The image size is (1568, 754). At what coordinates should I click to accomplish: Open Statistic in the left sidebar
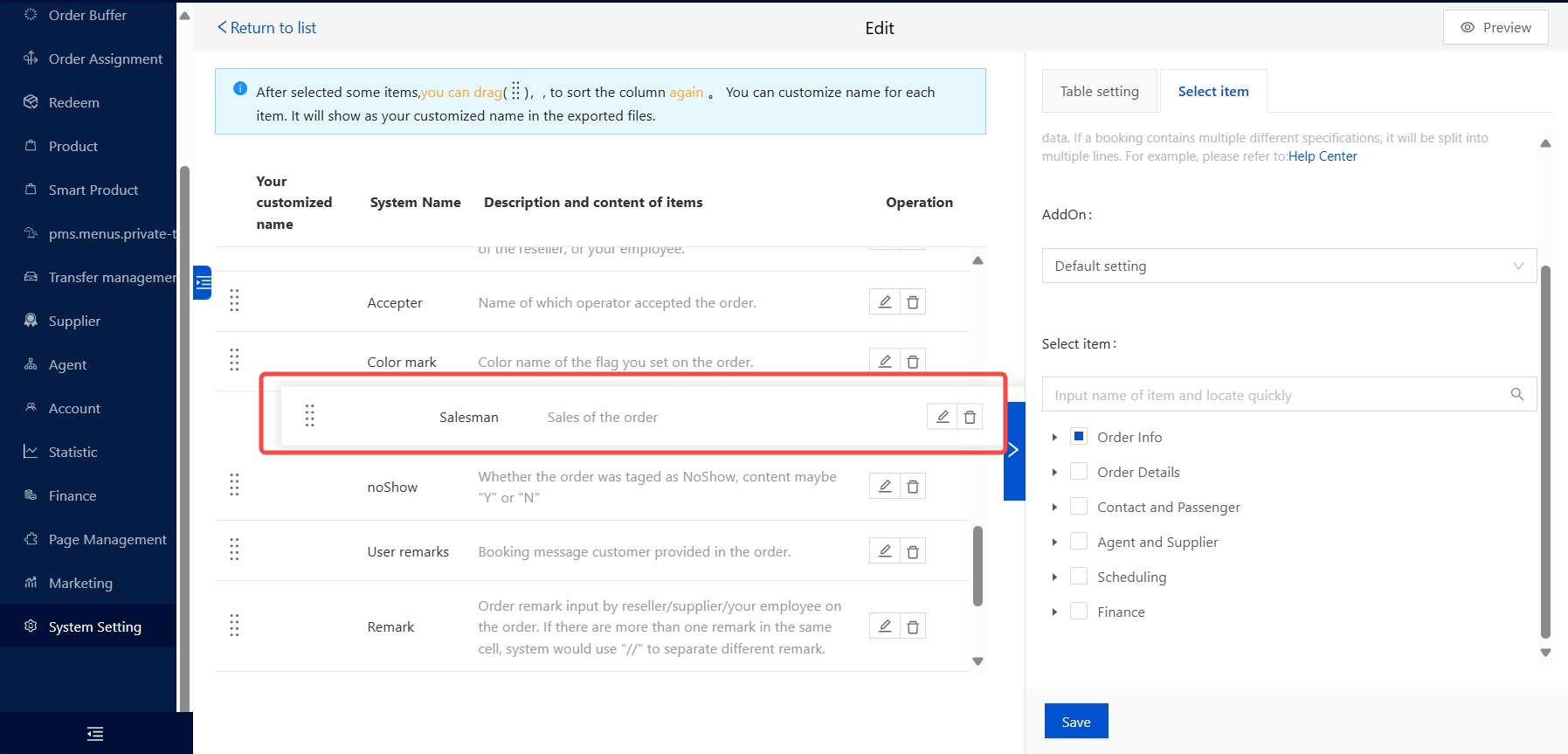(x=73, y=452)
